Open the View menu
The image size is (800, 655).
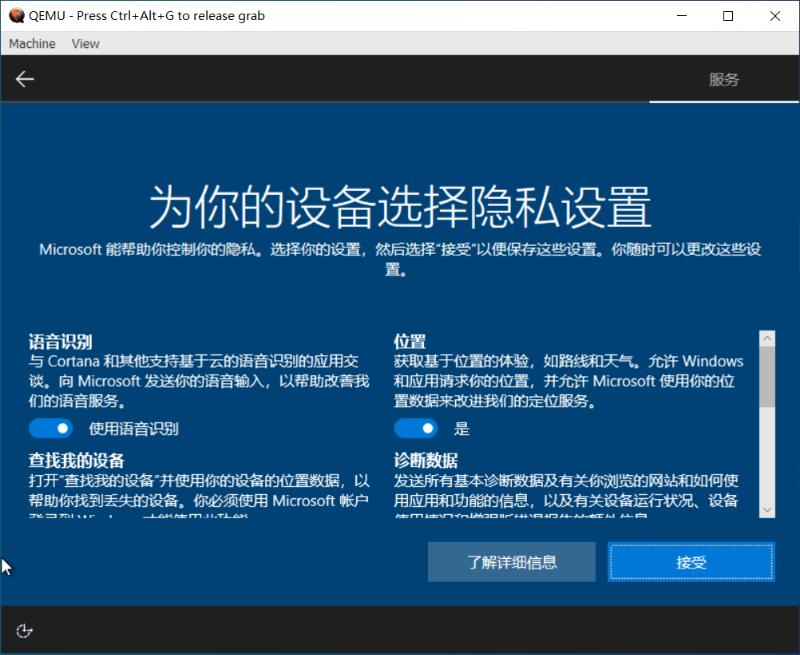tap(85, 43)
